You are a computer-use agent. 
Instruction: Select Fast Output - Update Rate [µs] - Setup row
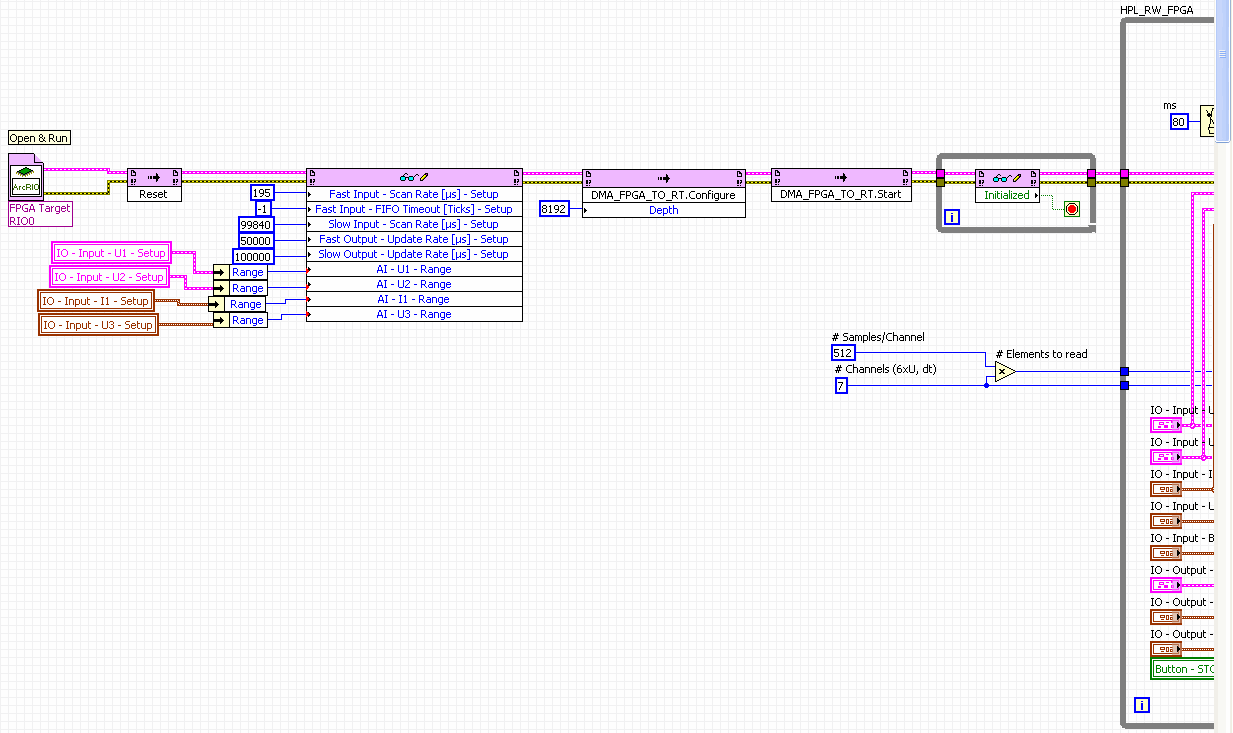point(414,239)
